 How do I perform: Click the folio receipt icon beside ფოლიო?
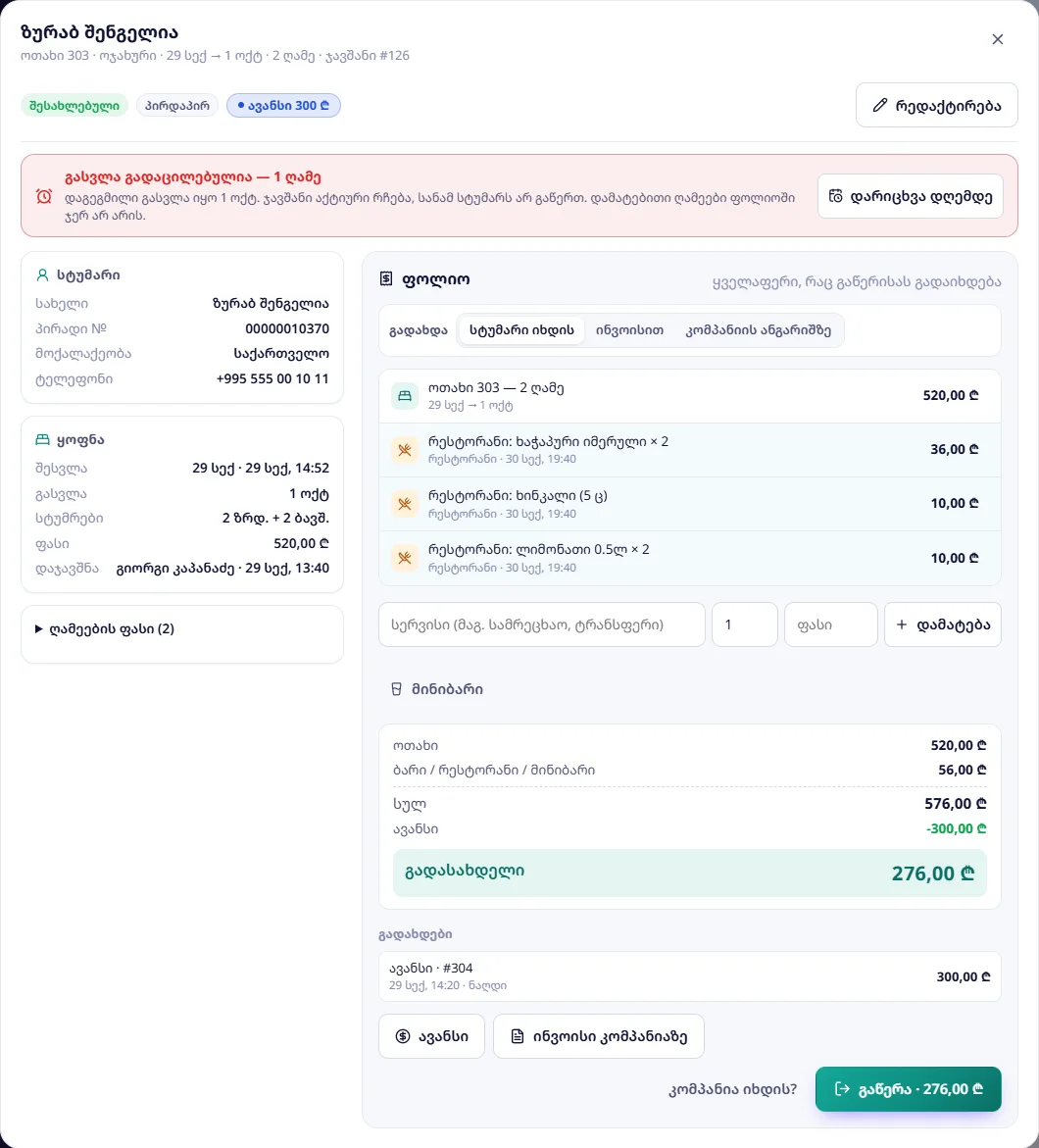(386, 279)
